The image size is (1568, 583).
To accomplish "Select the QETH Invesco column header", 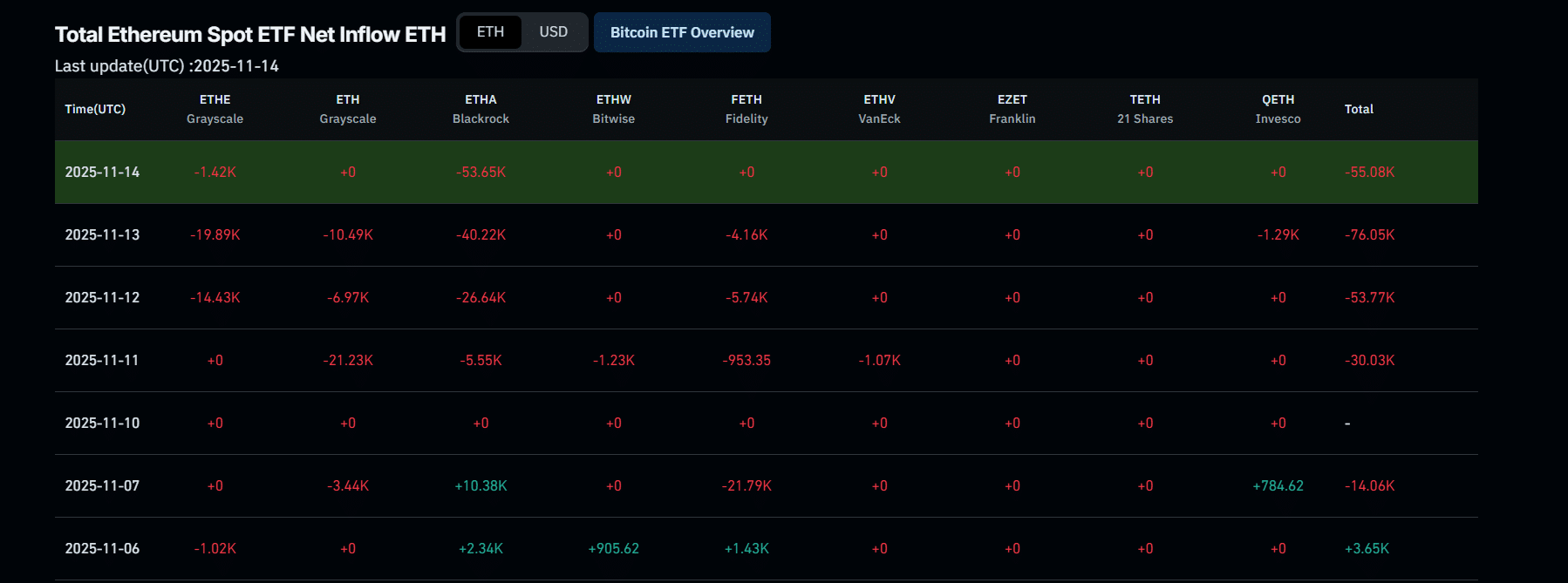I will (x=1278, y=109).
